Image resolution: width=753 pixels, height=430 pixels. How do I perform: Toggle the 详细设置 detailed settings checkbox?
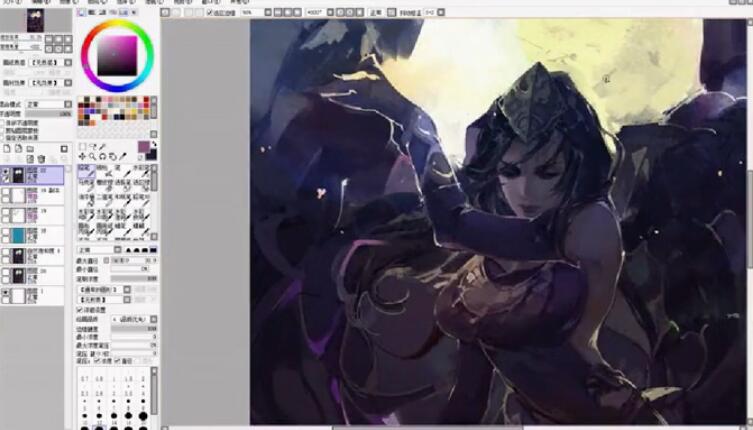point(80,309)
